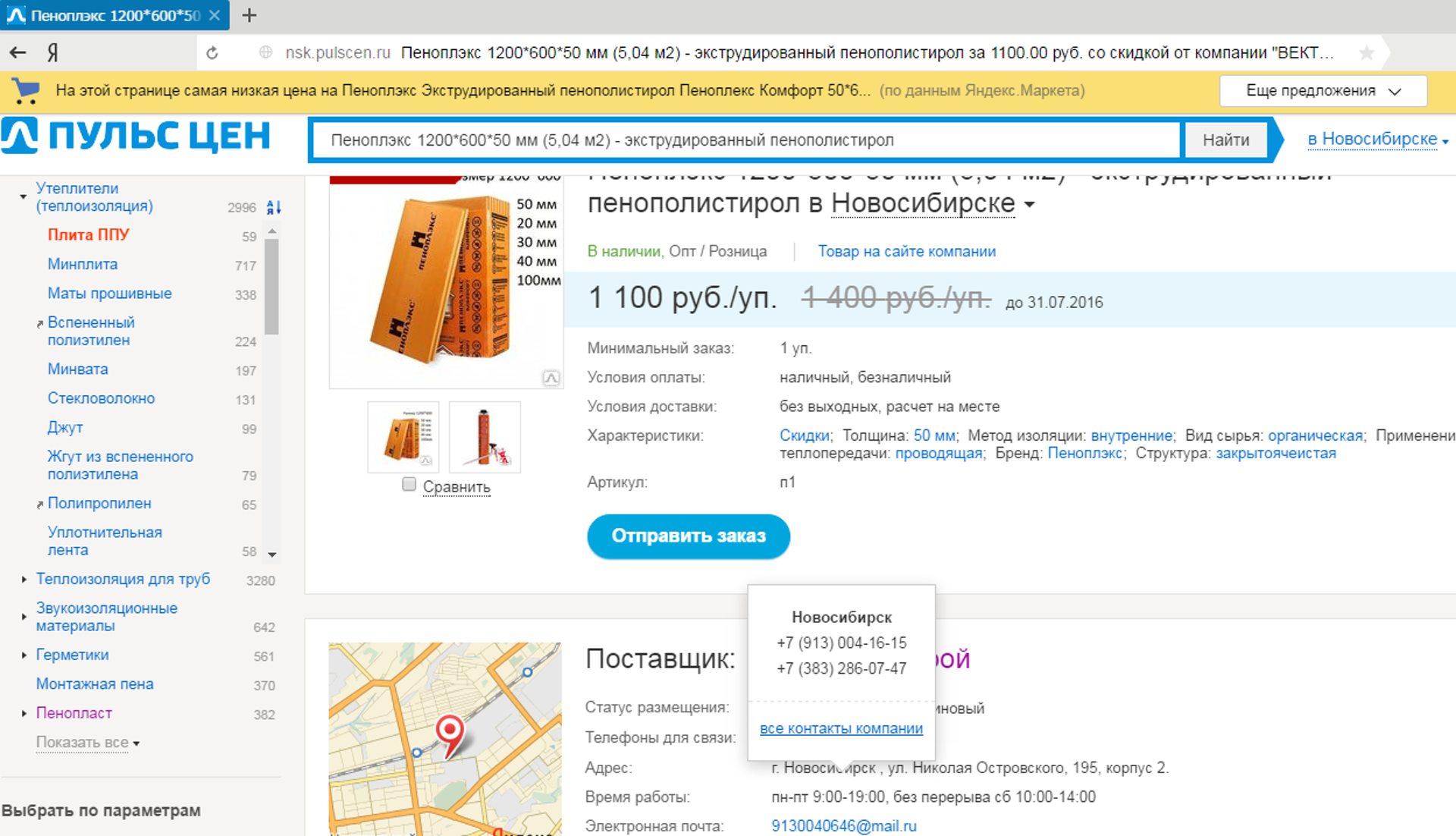
Task: Open Минплита category
Action: tap(83, 265)
